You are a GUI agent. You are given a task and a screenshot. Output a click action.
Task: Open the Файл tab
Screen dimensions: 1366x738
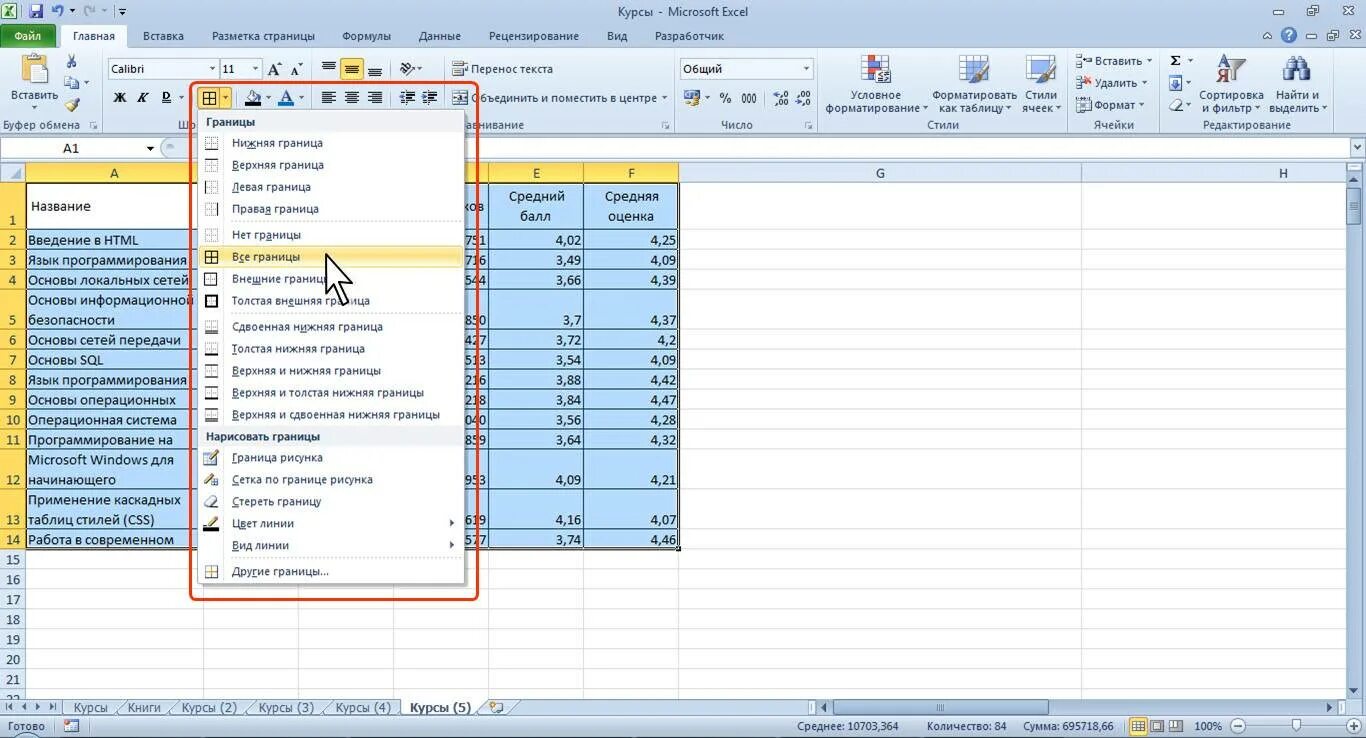coord(28,36)
